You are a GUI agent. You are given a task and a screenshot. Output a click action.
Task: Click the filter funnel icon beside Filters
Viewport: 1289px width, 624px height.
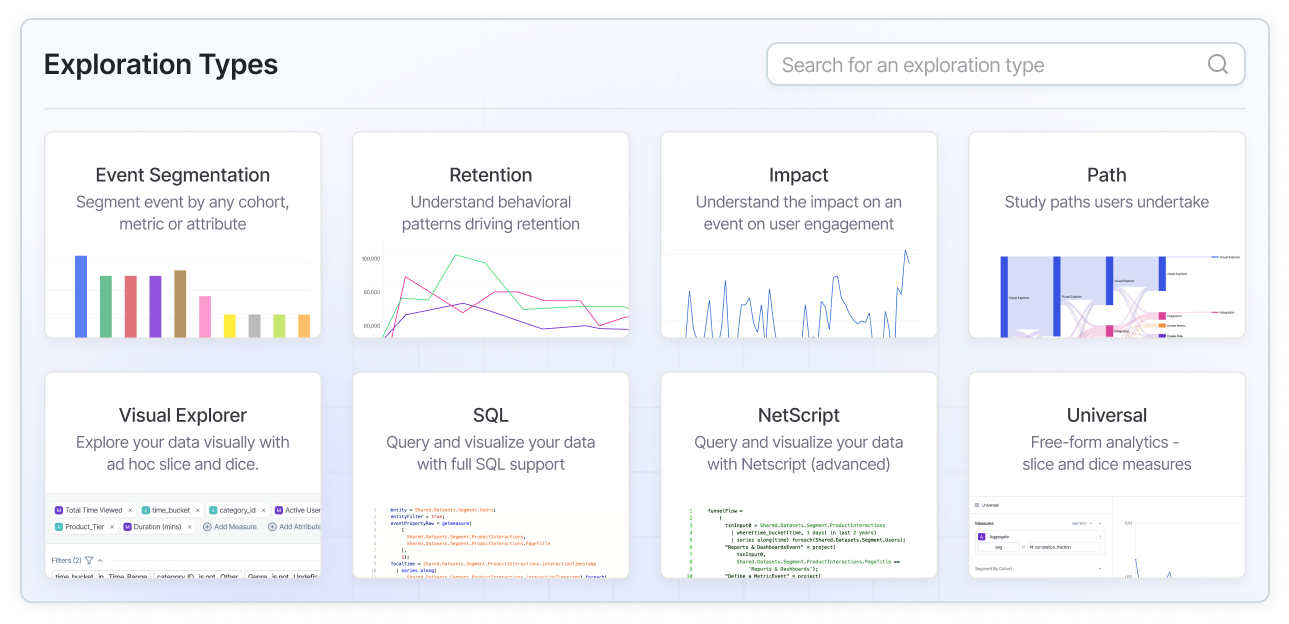89,560
